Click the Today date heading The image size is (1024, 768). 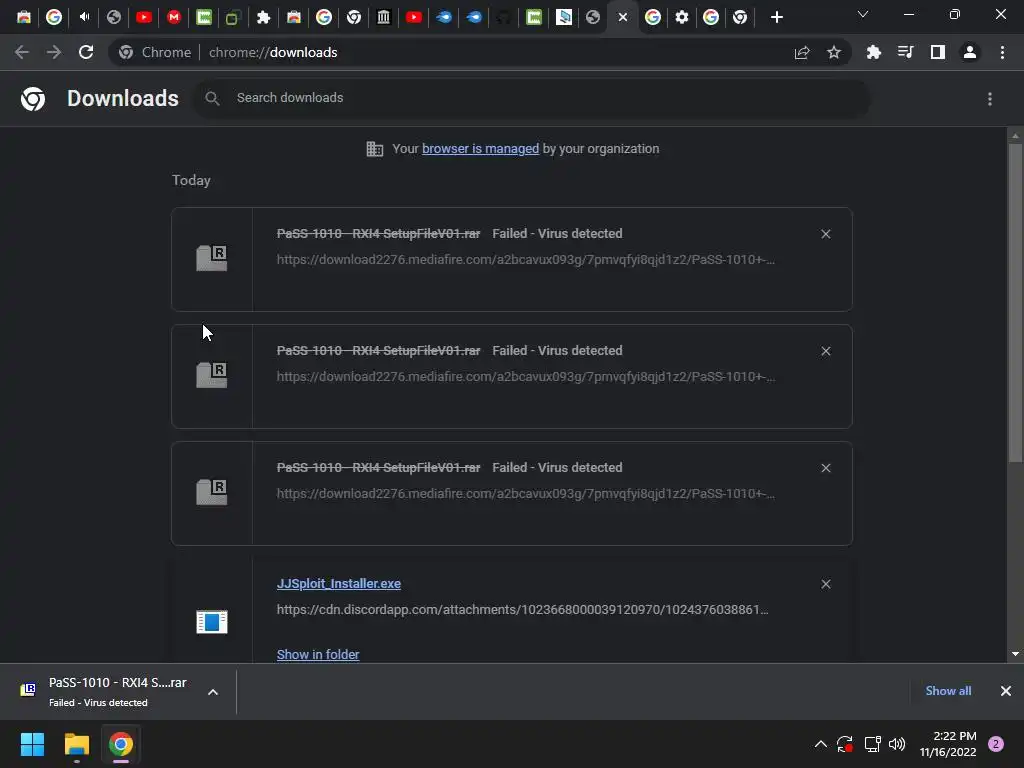191,180
